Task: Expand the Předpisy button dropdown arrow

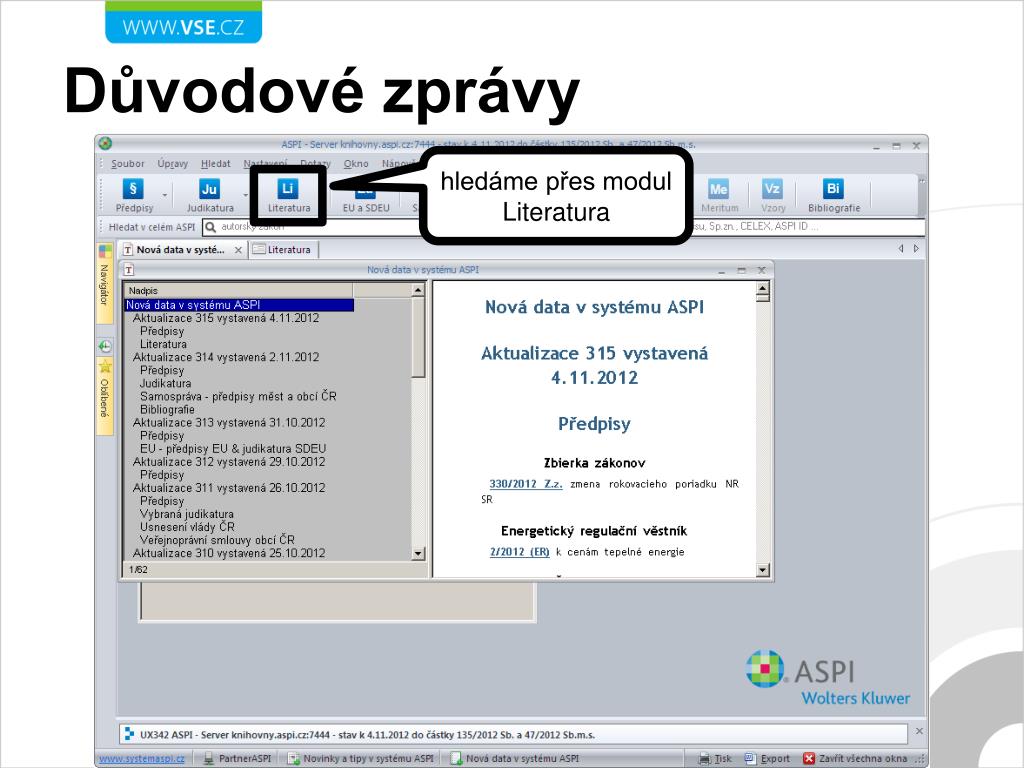Action: click(165, 195)
